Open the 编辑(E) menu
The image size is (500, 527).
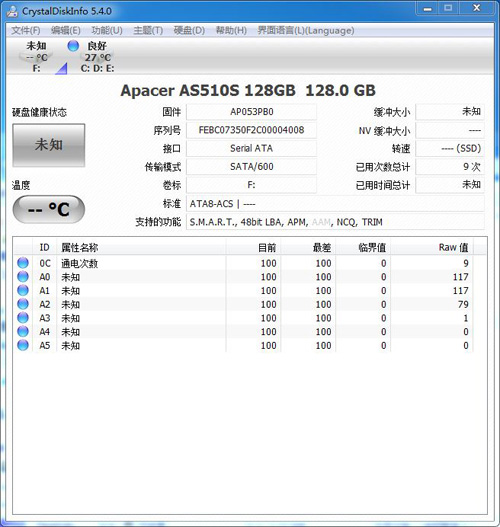pos(66,31)
